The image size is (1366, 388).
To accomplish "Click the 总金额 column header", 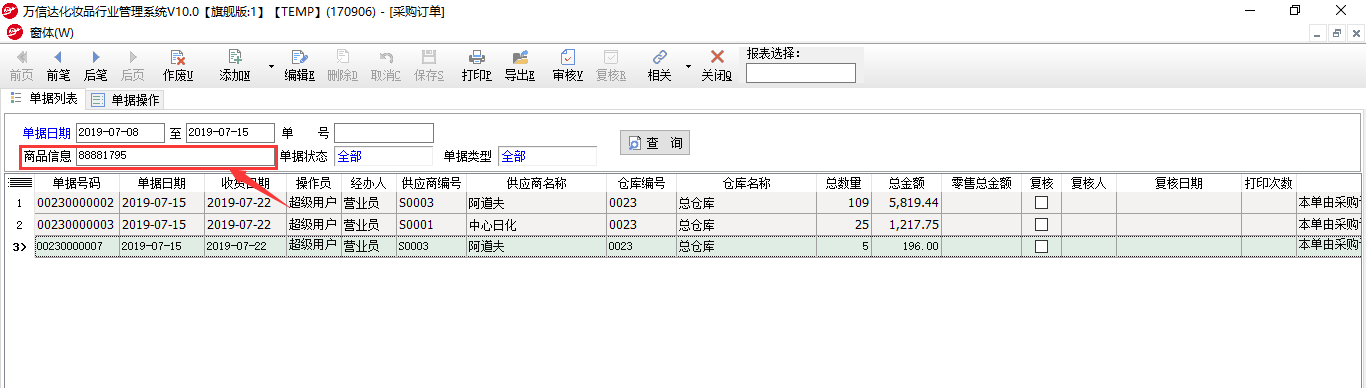I will coord(905,183).
